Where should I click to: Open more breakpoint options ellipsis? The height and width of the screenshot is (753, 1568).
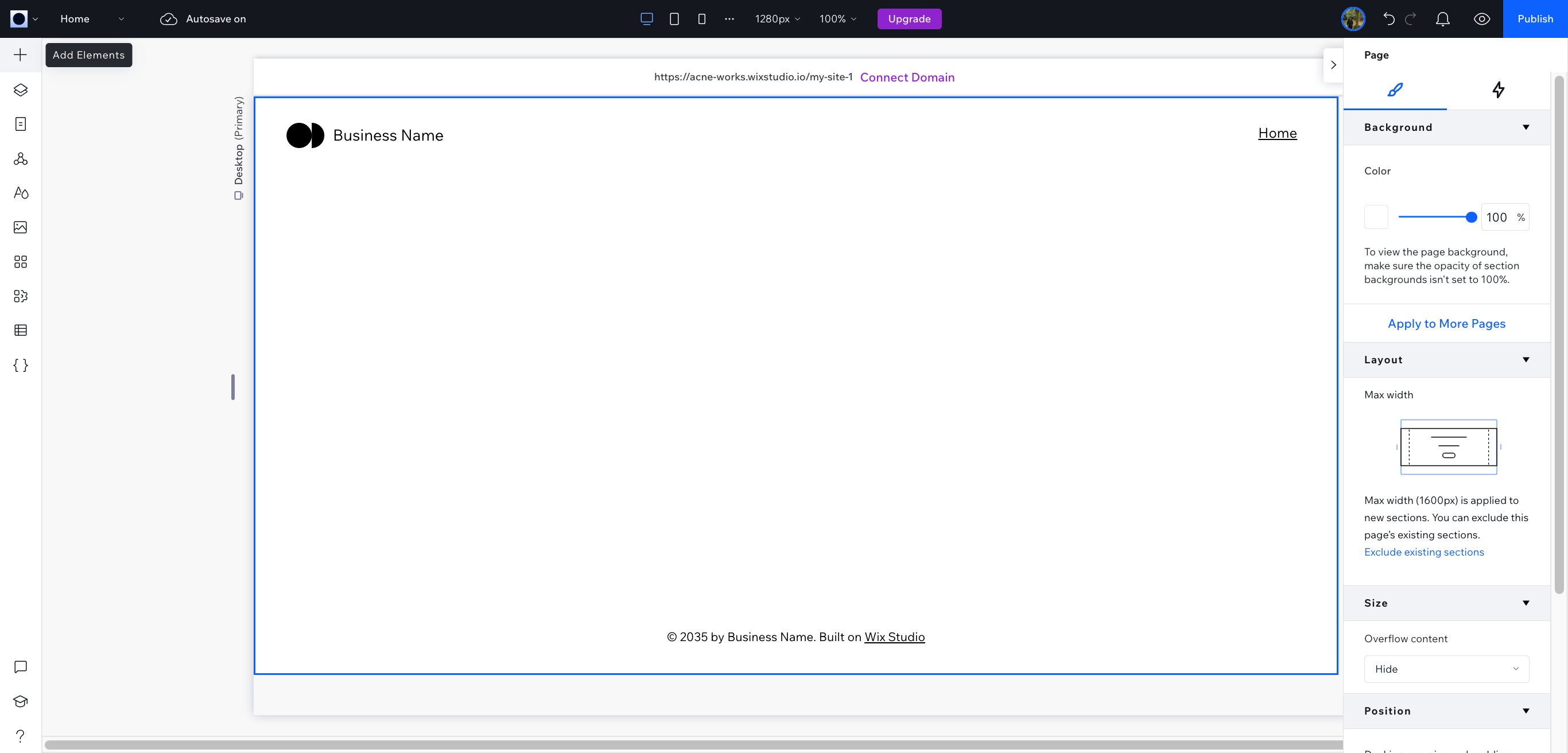[729, 19]
